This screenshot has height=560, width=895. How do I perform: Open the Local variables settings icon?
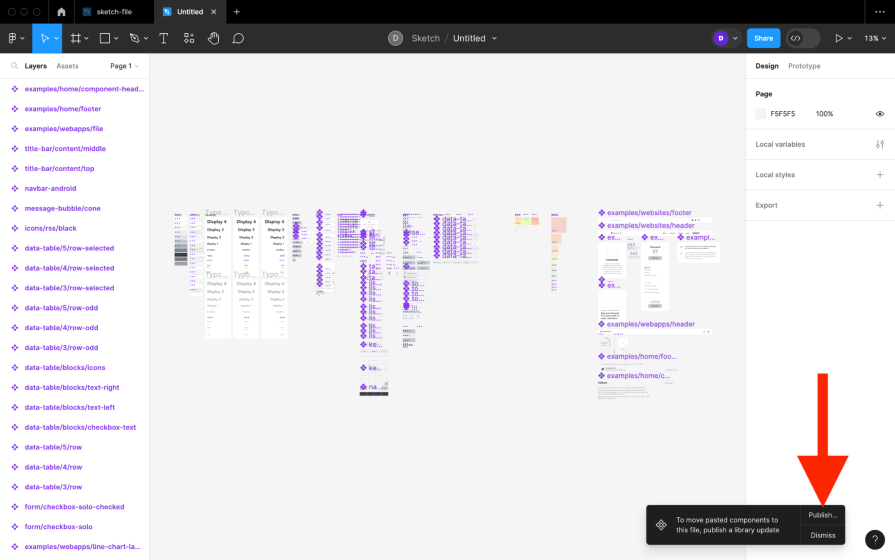click(x=880, y=144)
